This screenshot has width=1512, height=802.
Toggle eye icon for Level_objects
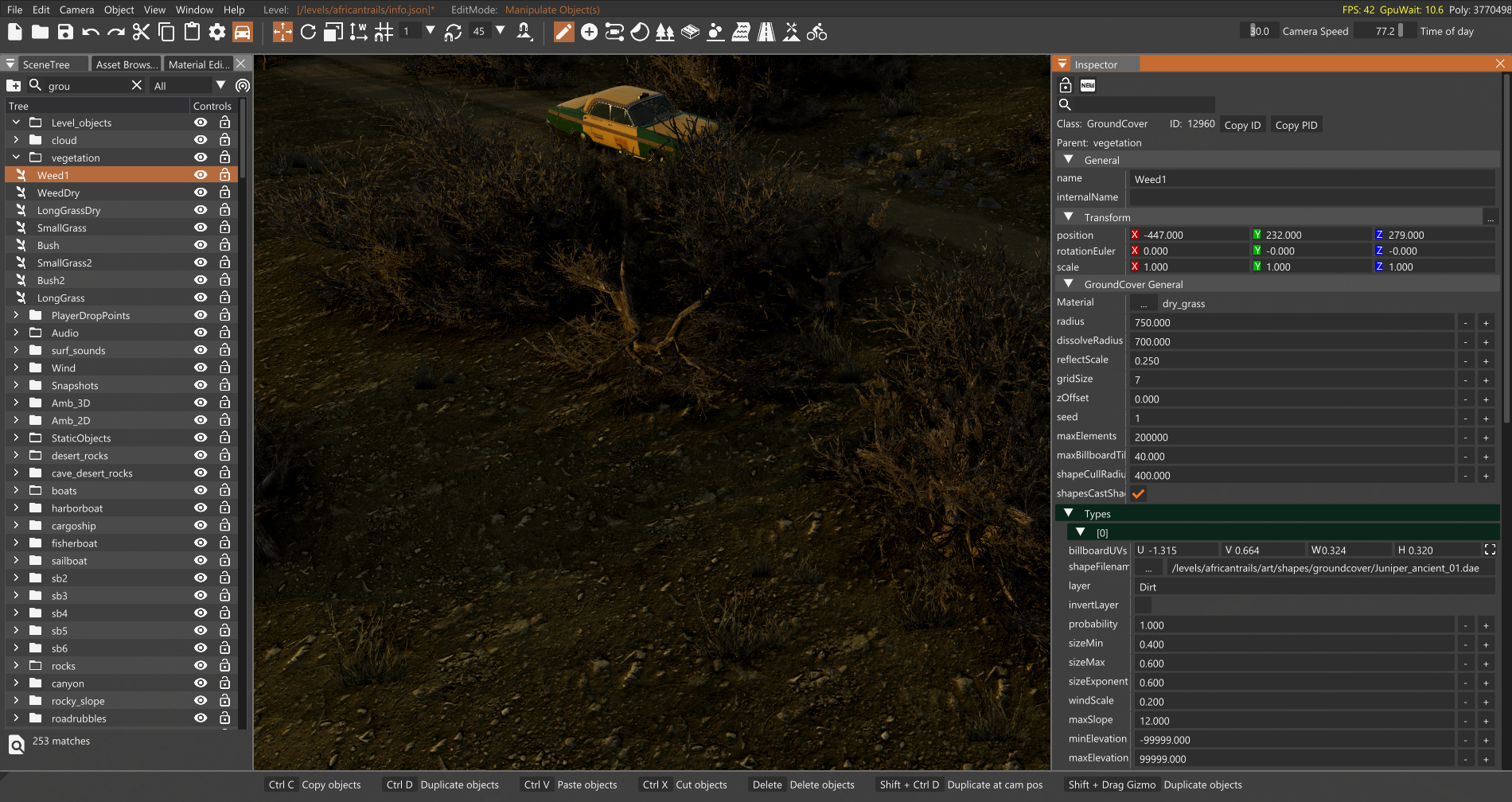pos(201,123)
